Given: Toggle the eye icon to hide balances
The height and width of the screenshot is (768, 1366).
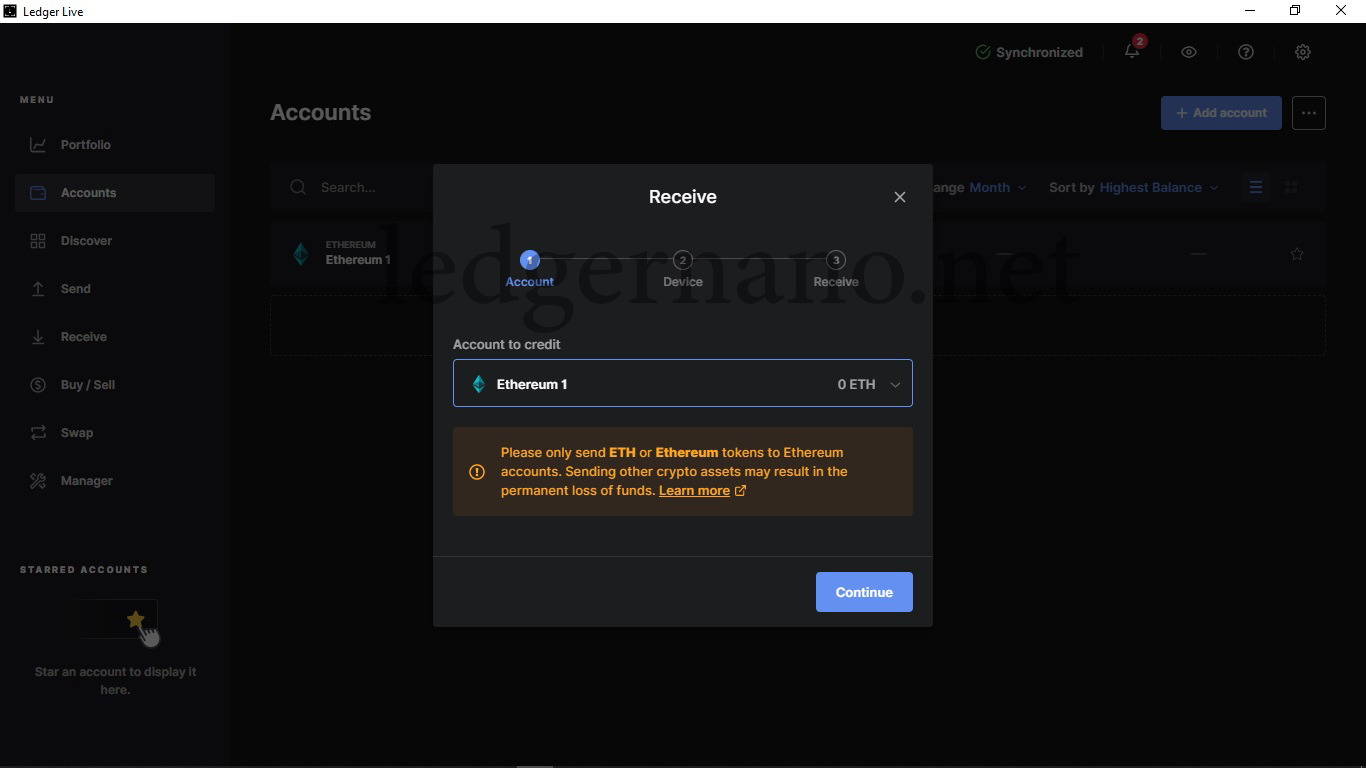Looking at the screenshot, I should (x=1189, y=52).
